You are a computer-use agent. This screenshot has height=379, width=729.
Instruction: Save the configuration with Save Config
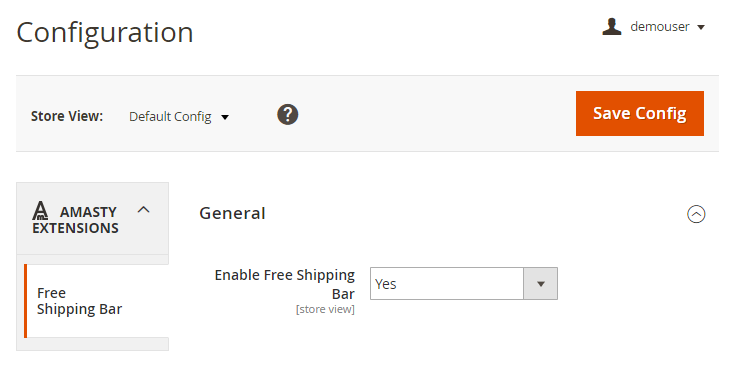(x=640, y=113)
